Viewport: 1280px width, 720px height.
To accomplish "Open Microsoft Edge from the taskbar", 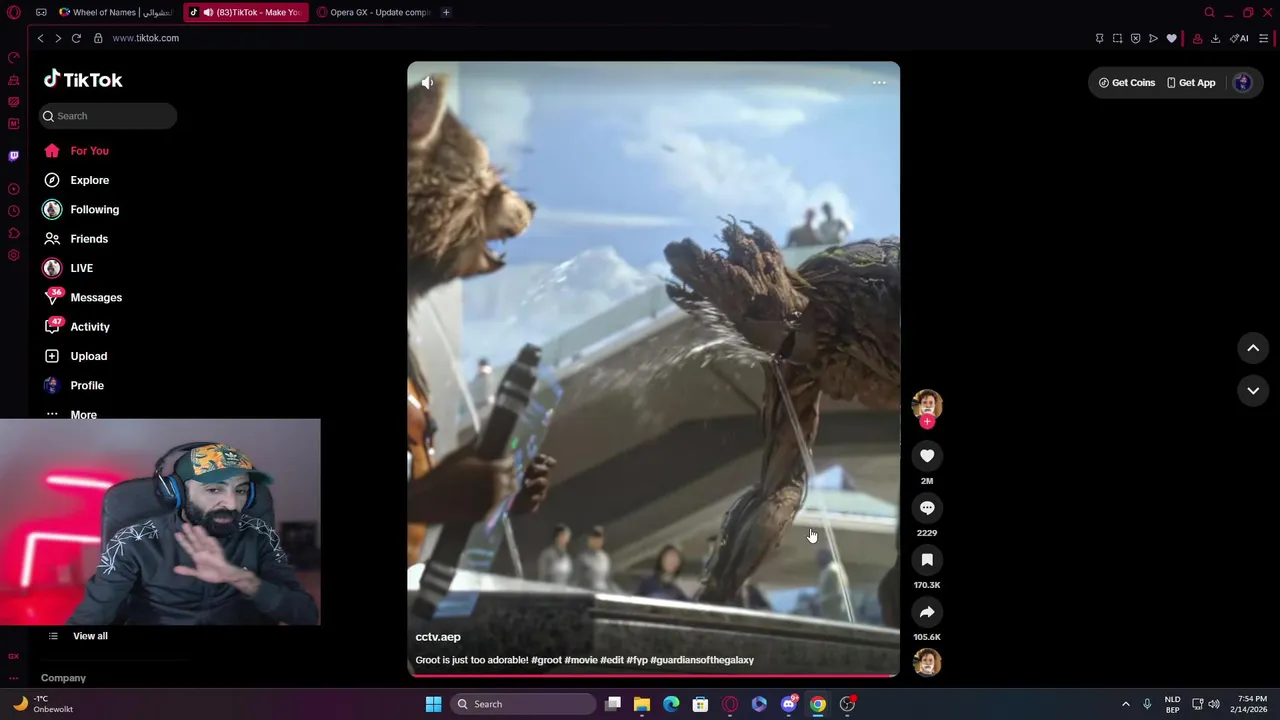I will [671, 704].
